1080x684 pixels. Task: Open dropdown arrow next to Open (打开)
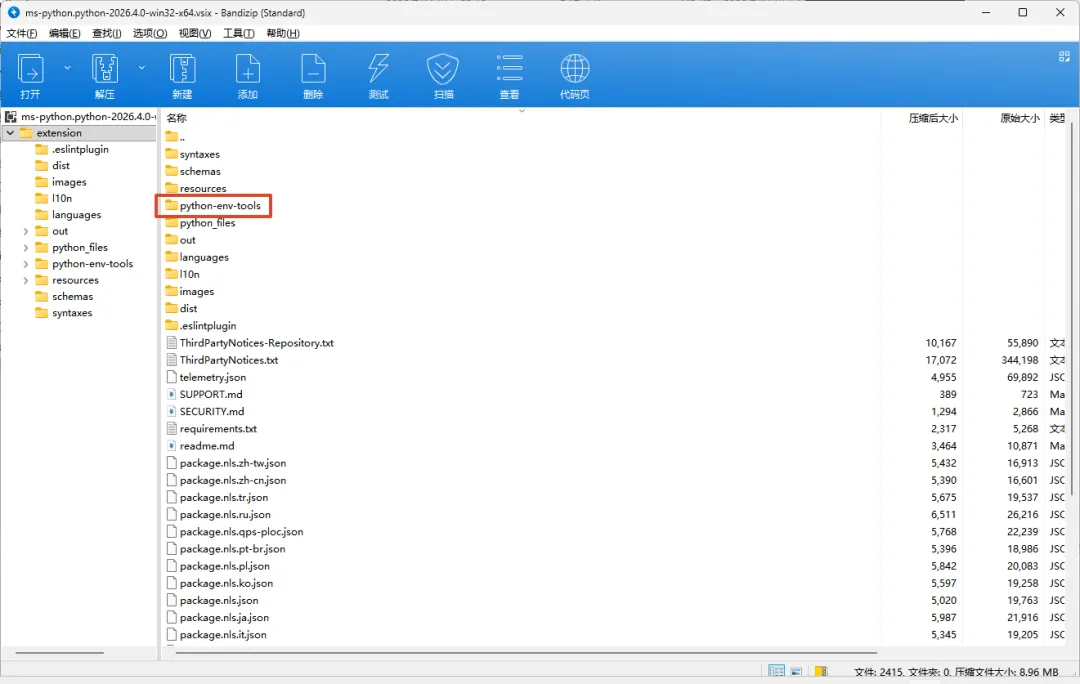click(68, 68)
